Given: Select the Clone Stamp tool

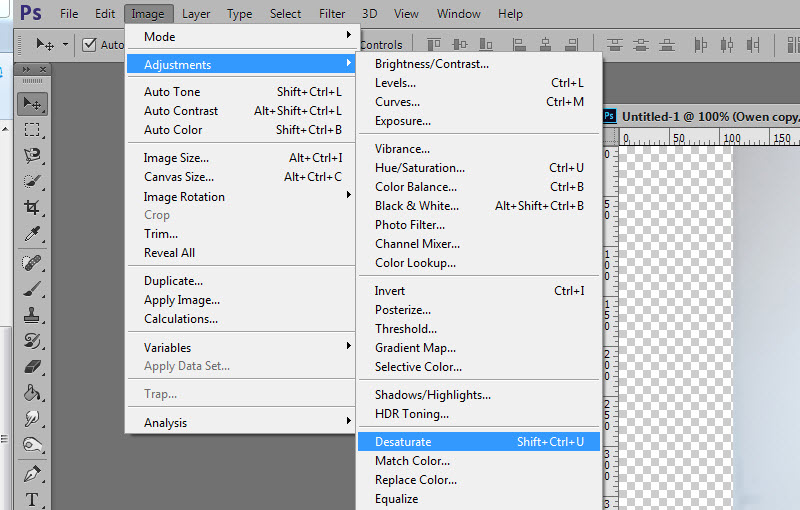Looking at the screenshot, I should [32, 315].
